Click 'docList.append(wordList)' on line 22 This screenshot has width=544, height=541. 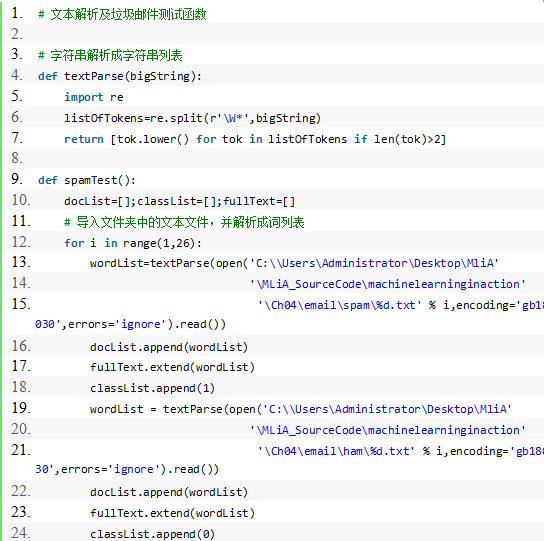[169, 492]
